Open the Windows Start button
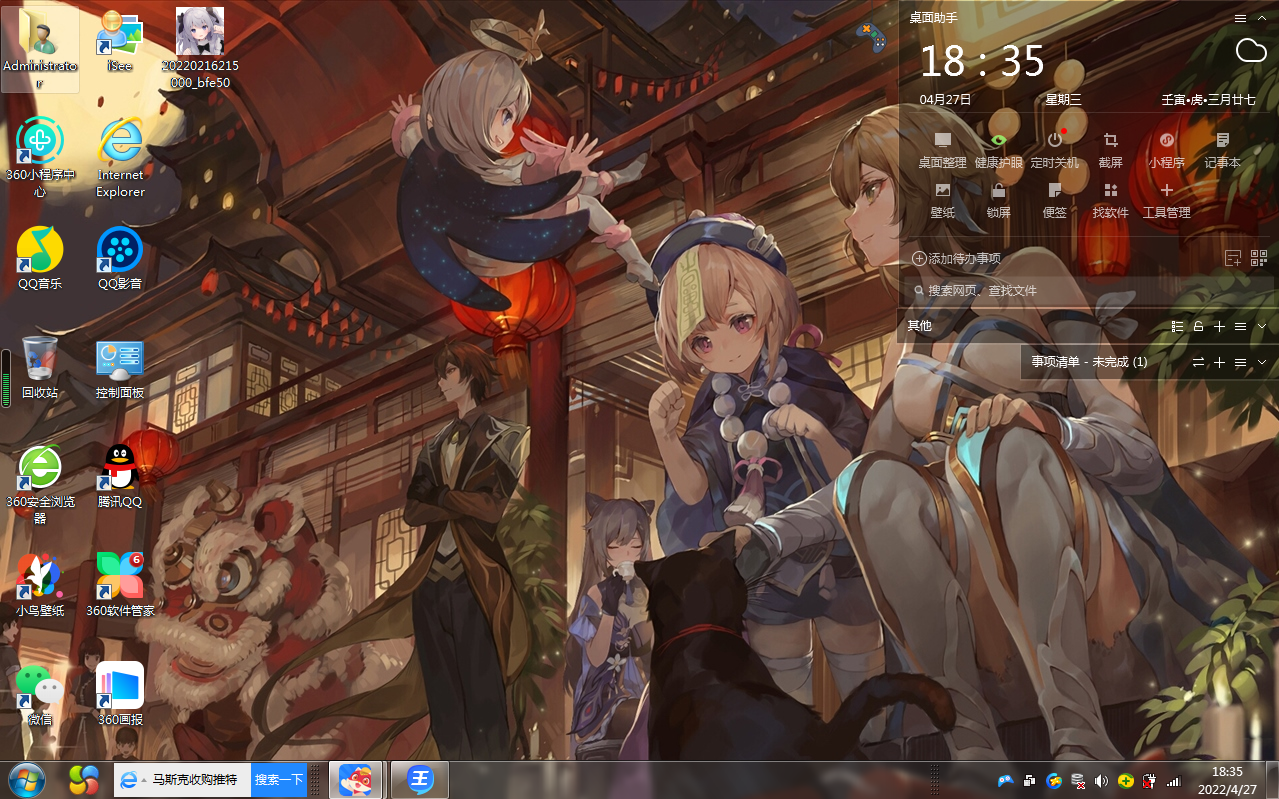The image size is (1279, 799). pyautogui.click(x=27, y=780)
